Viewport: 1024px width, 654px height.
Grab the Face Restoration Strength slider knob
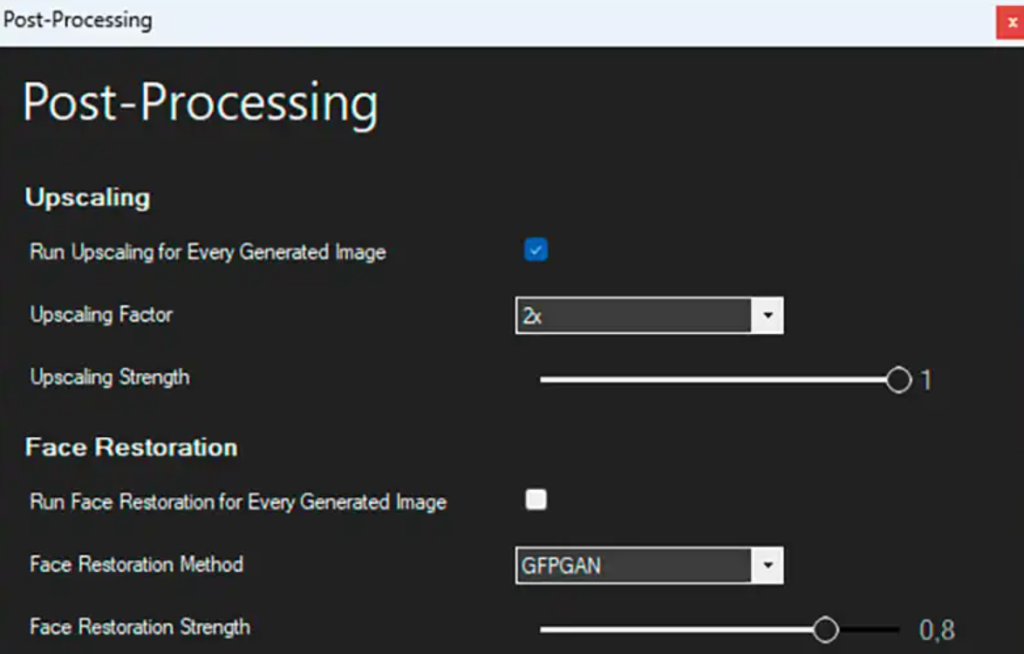(x=827, y=629)
